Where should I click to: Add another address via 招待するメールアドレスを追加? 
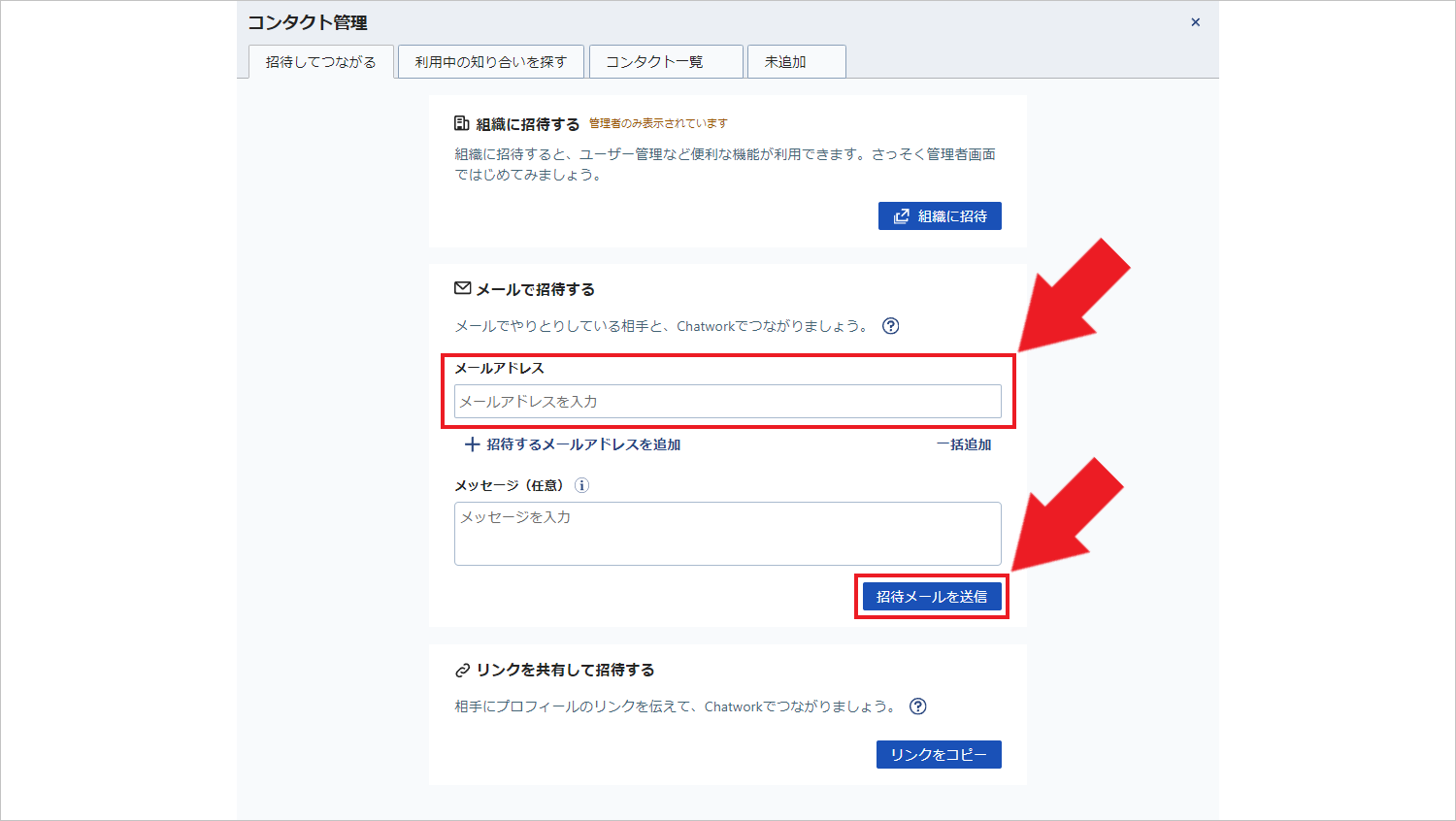(x=573, y=444)
